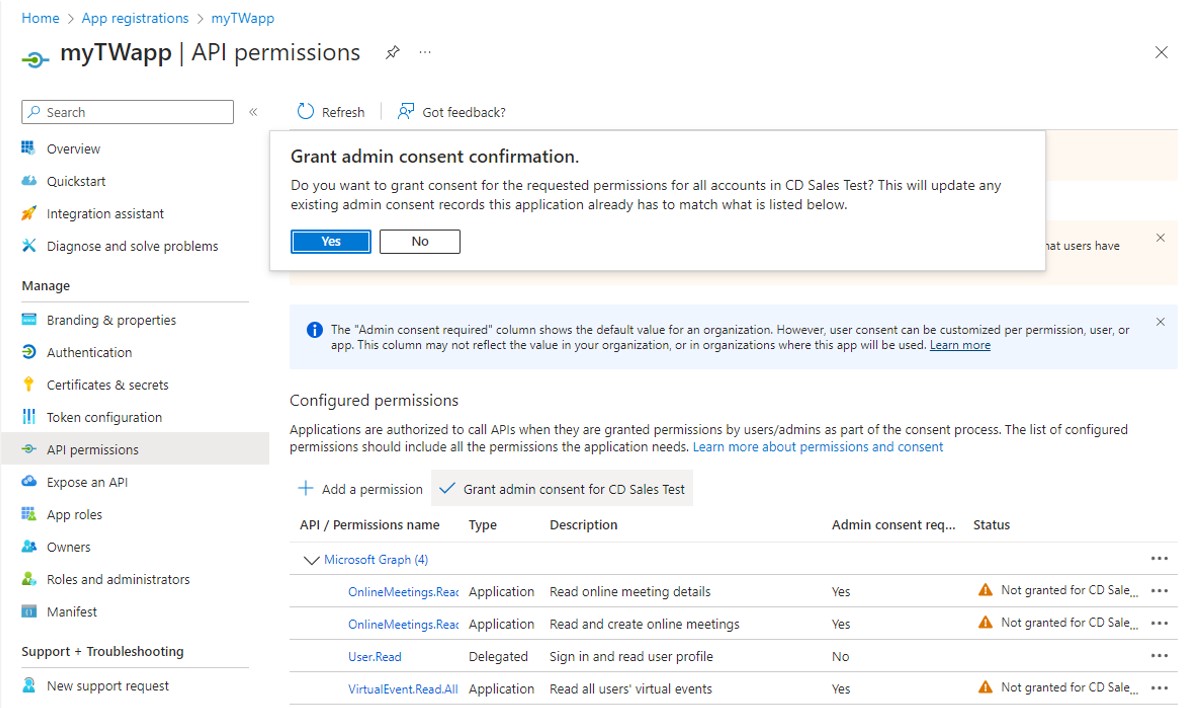Decline admin consent with No button
Screen dimensions: 1186x708
click(420, 241)
